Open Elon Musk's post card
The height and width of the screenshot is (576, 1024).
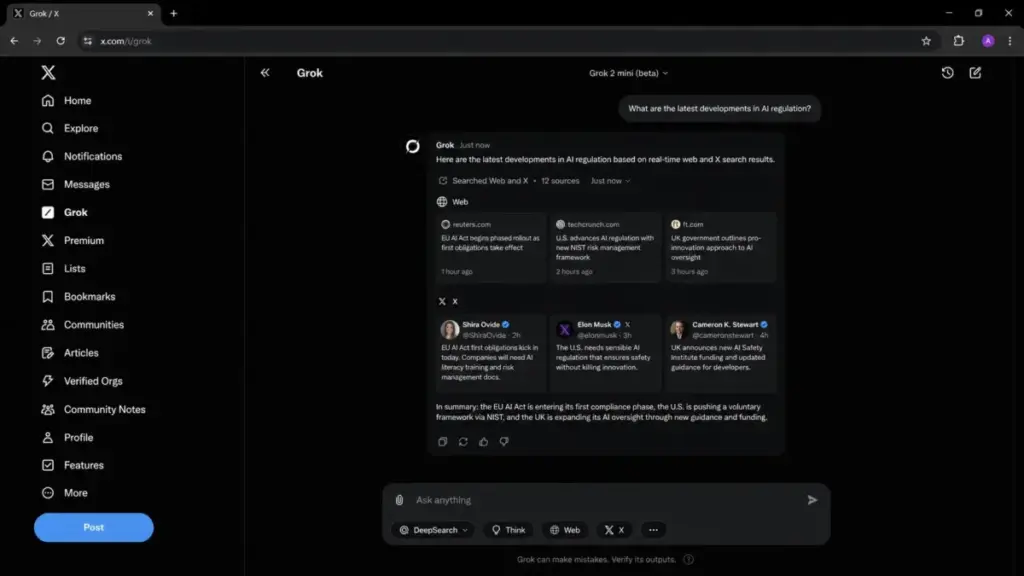point(605,353)
